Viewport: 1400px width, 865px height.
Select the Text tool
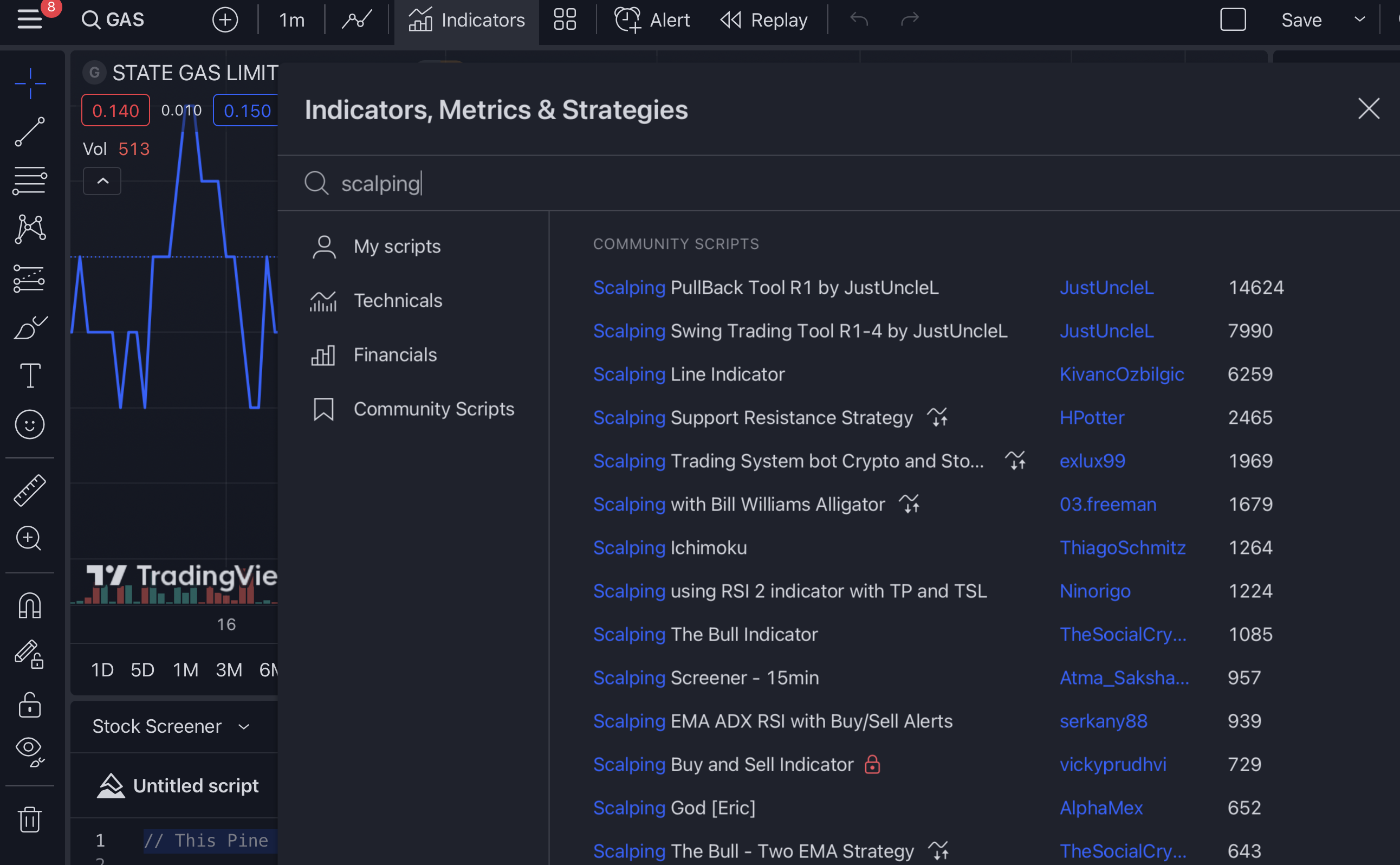point(30,376)
